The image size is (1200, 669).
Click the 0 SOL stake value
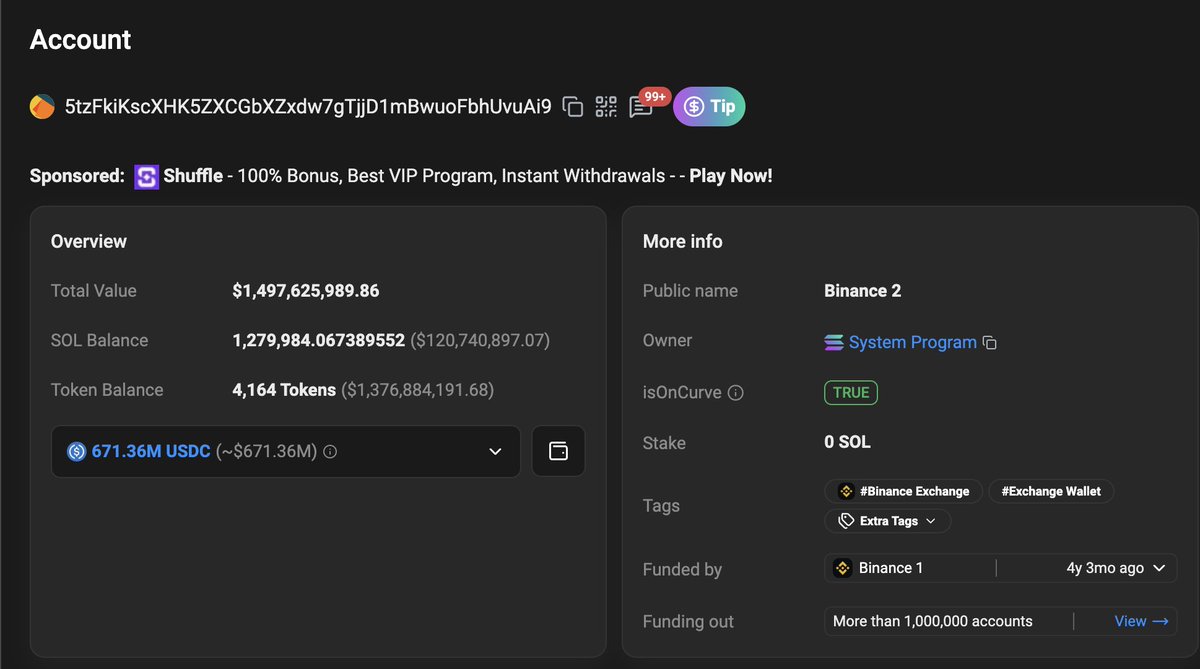848,442
